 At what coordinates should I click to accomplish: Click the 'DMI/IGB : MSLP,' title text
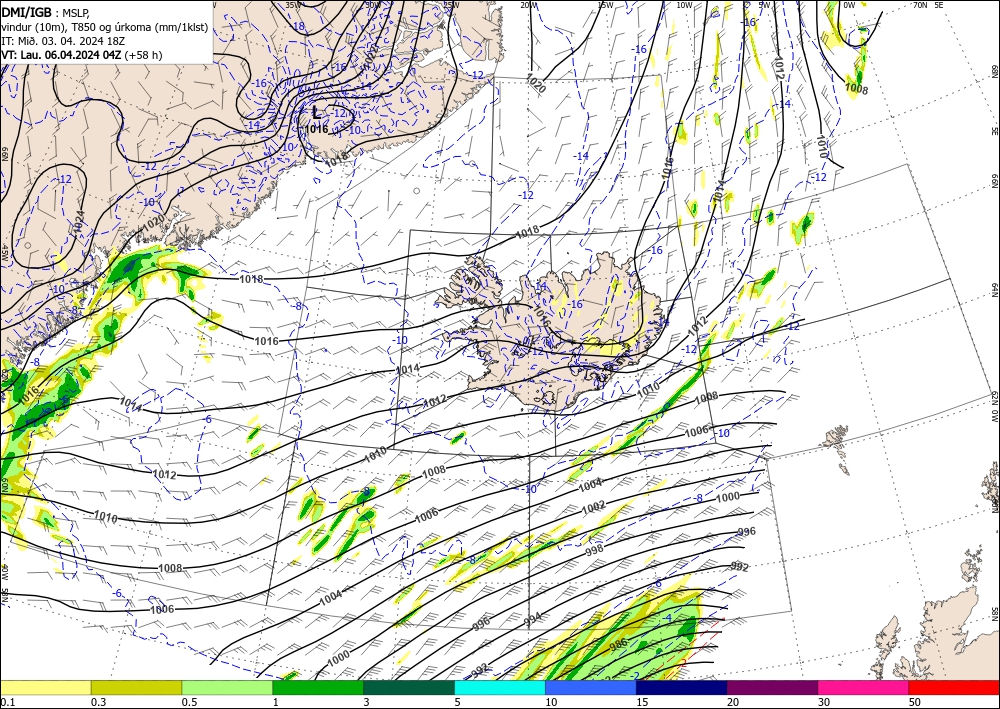click(45, 11)
